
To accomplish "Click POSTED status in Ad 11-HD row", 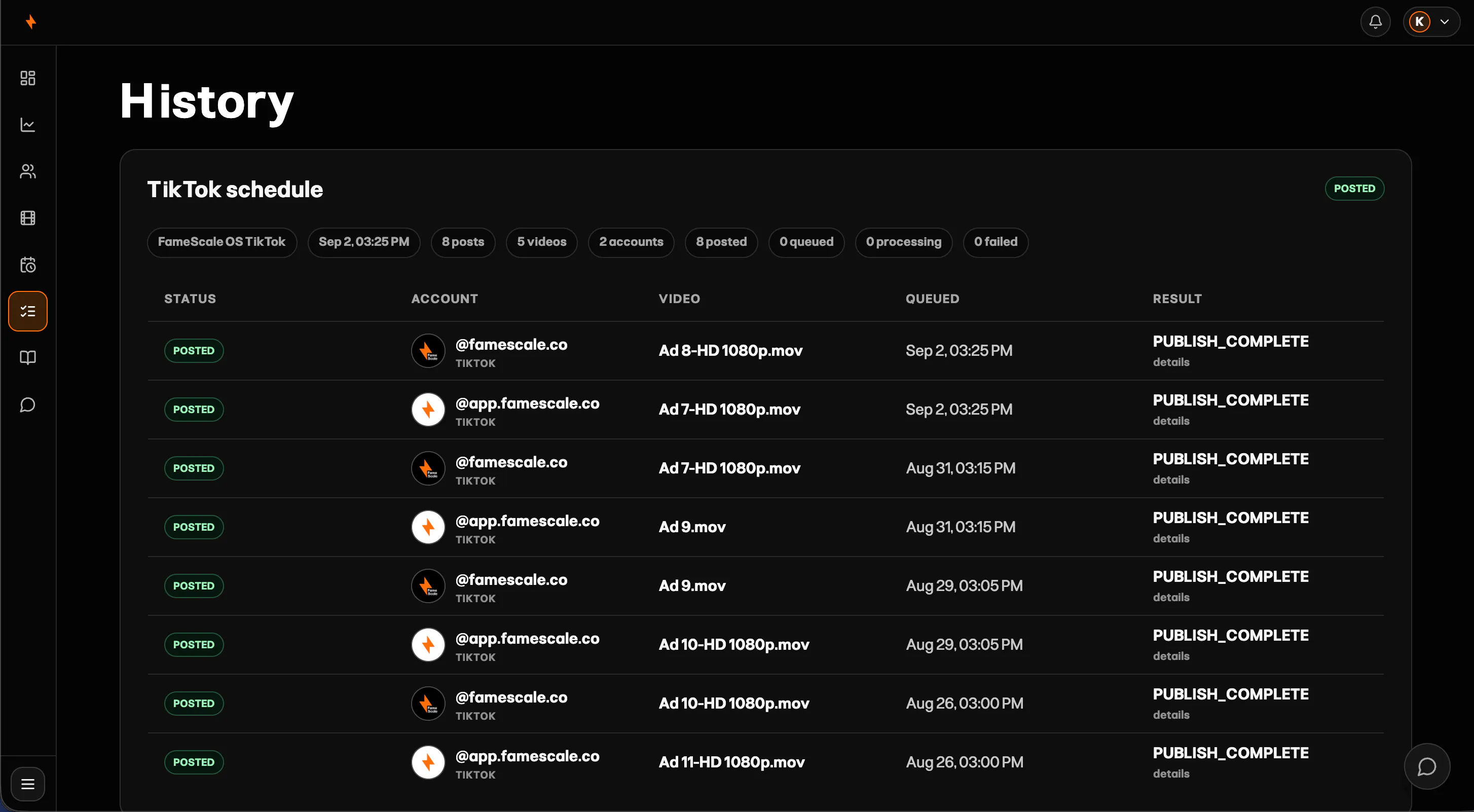I will 194,763.
